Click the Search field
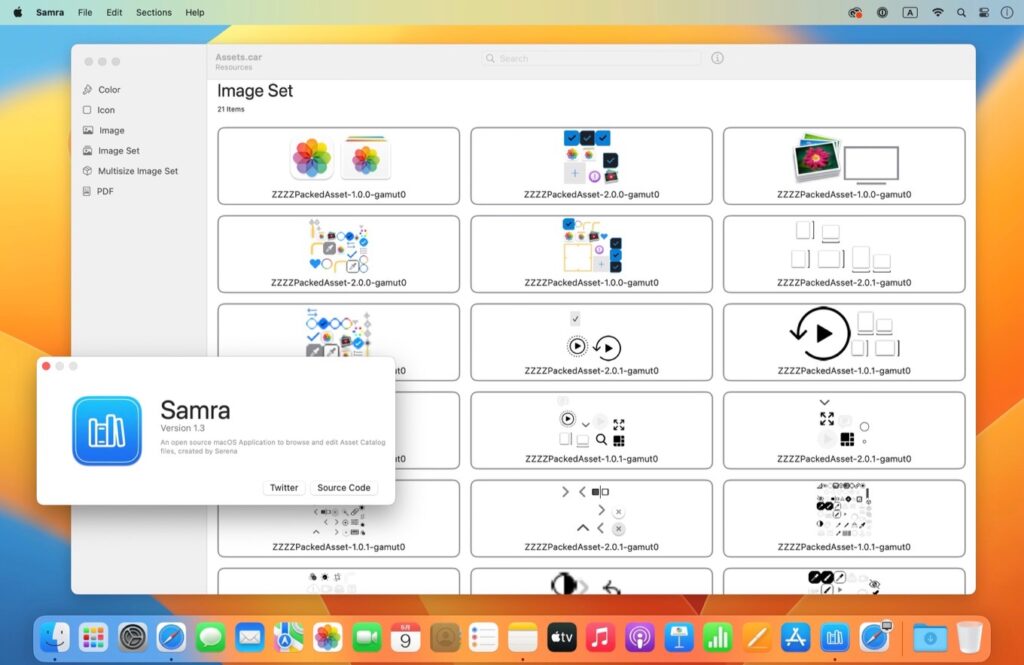 pyautogui.click(x=590, y=58)
